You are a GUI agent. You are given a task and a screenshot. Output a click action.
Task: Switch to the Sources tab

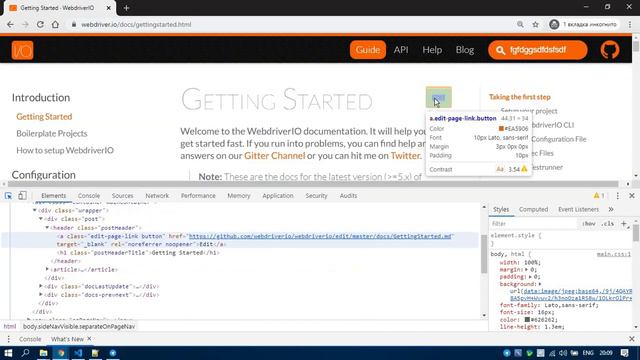coord(122,196)
